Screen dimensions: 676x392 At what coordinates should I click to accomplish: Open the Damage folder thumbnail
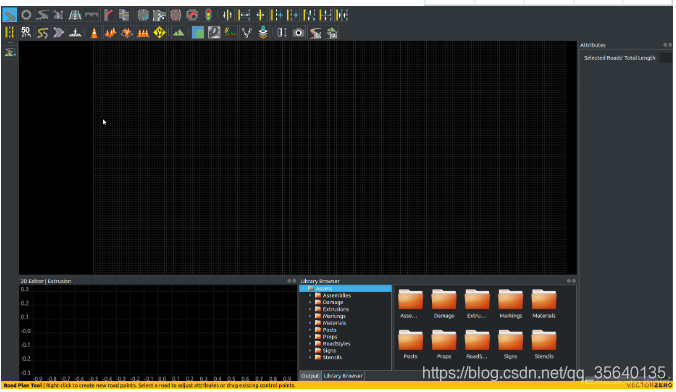pos(444,304)
